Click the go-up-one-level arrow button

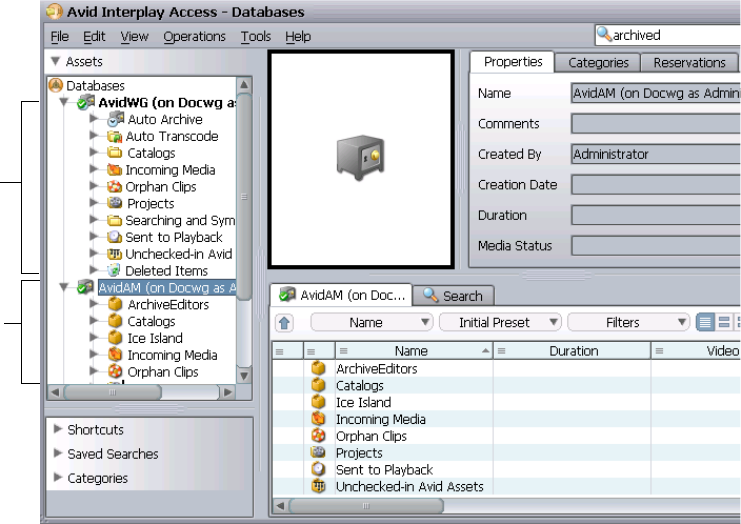click(284, 323)
